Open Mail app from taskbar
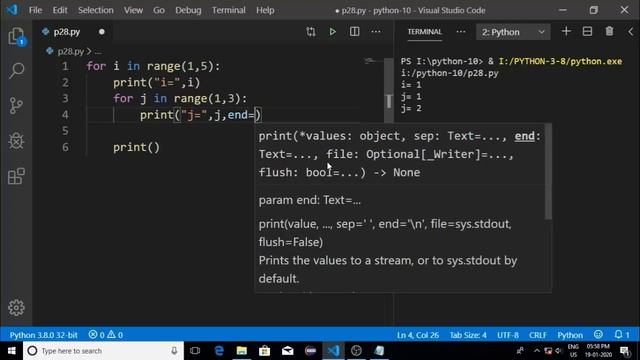The width and height of the screenshot is (640, 360). point(287,351)
